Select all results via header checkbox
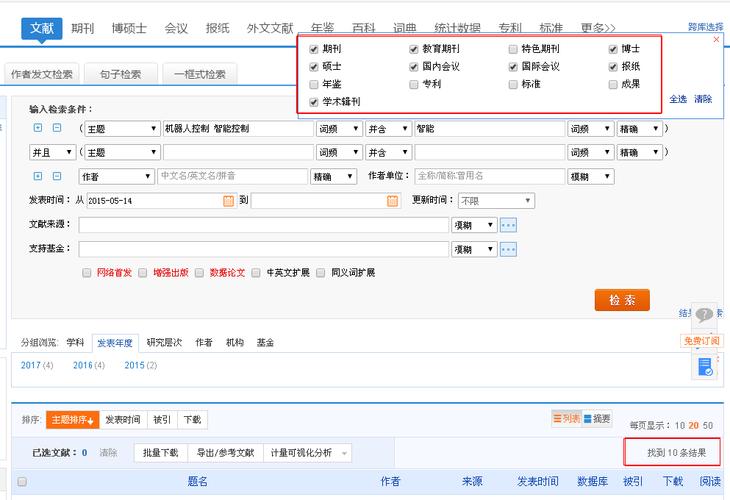This screenshot has height=500, width=730. point(22,481)
